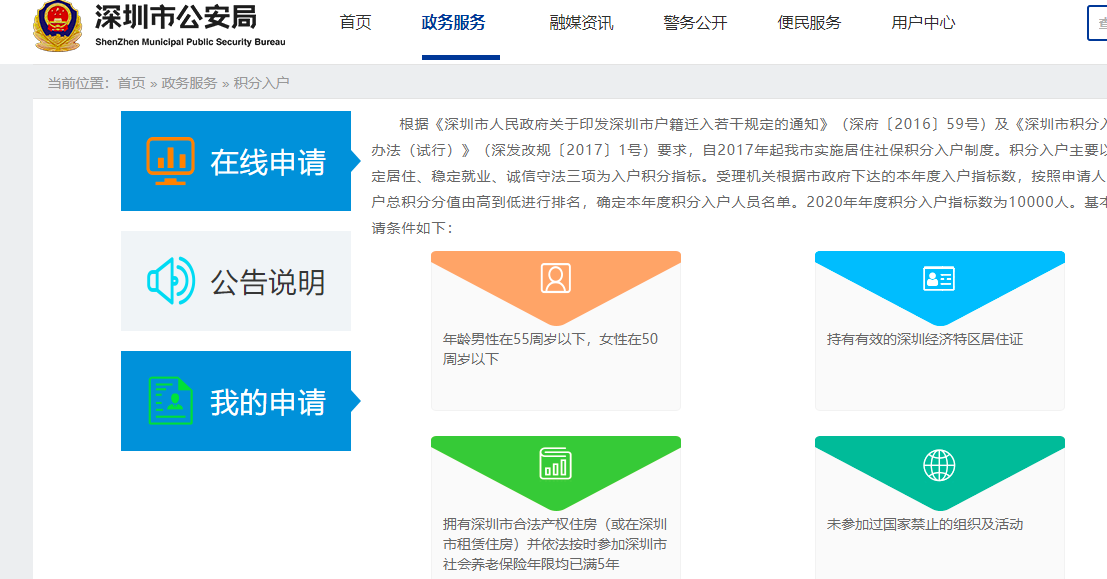Select the orange age requirement card
Image resolution: width=1107 pixels, height=579 pixels.
click(555, 330)
